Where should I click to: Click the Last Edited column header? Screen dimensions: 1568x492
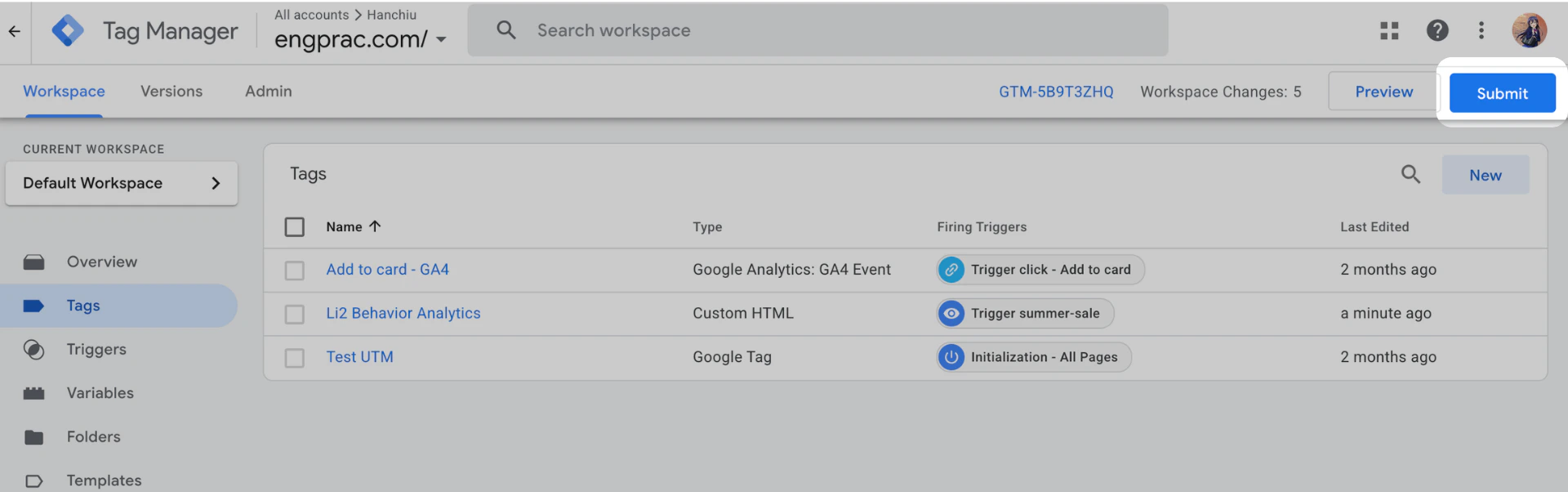[x=1374, y=226]
